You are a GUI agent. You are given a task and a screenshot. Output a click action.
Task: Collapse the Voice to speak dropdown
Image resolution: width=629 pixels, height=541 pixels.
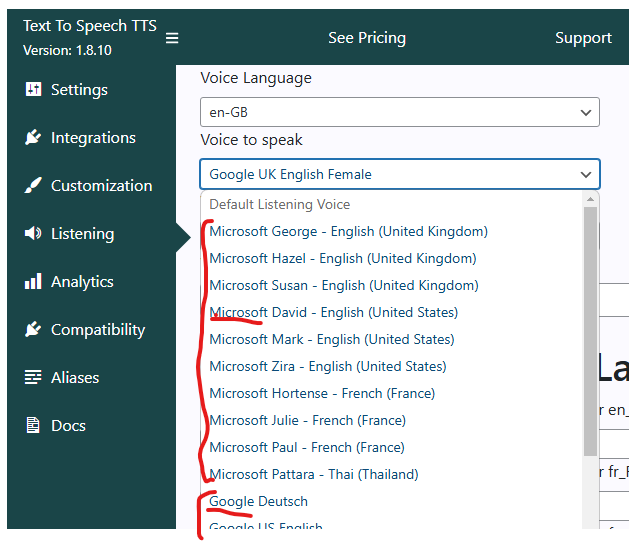point(400,174)
